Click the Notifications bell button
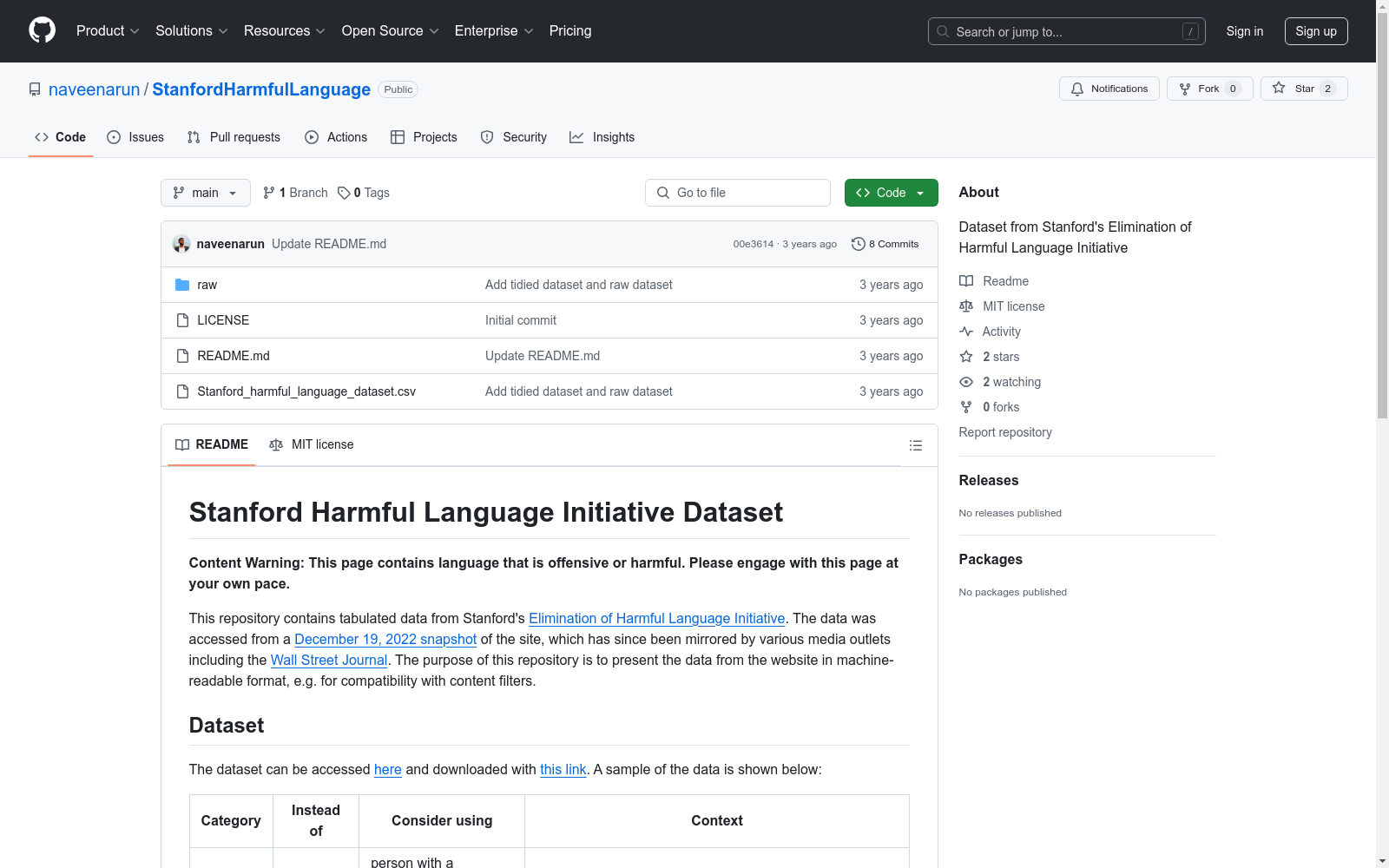This screenshot has height=868, width=1389. click(x=1109, y=89)
